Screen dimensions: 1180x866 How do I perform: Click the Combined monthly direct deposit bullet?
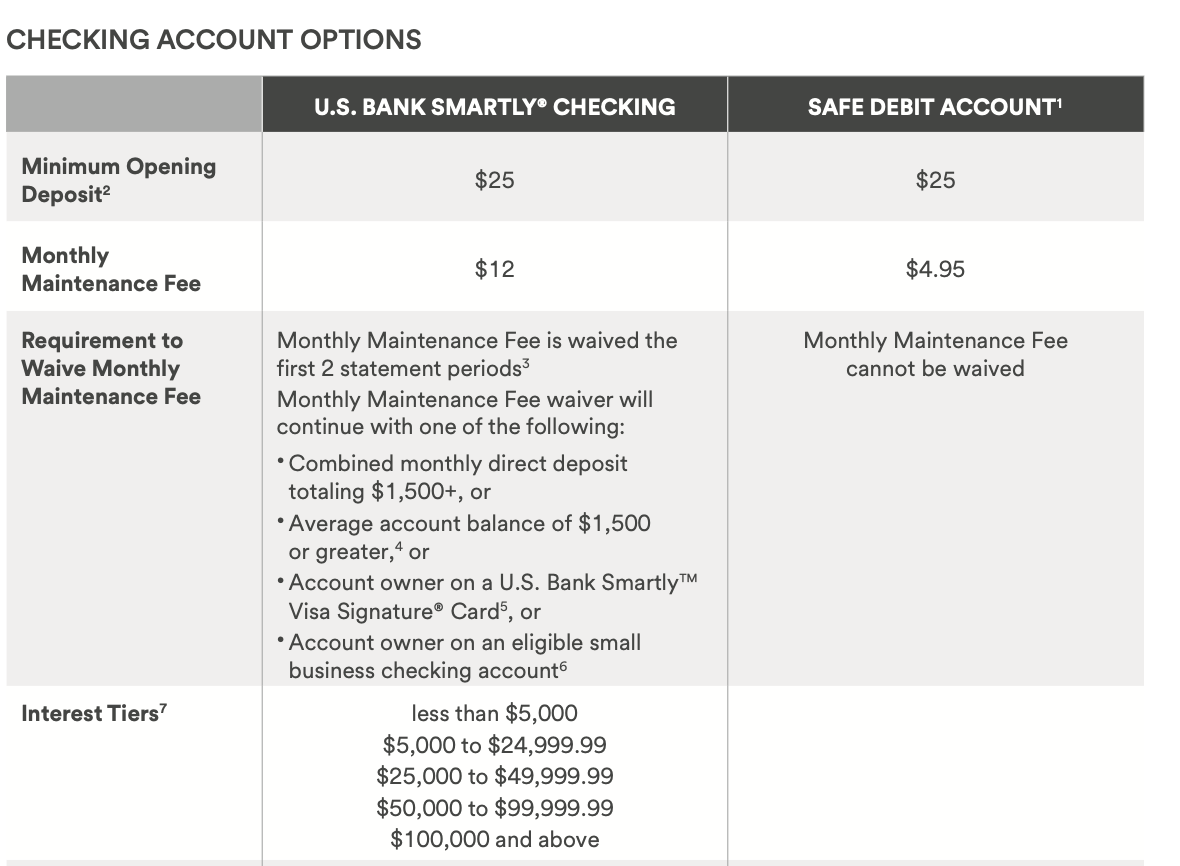(x=457, y=477)
